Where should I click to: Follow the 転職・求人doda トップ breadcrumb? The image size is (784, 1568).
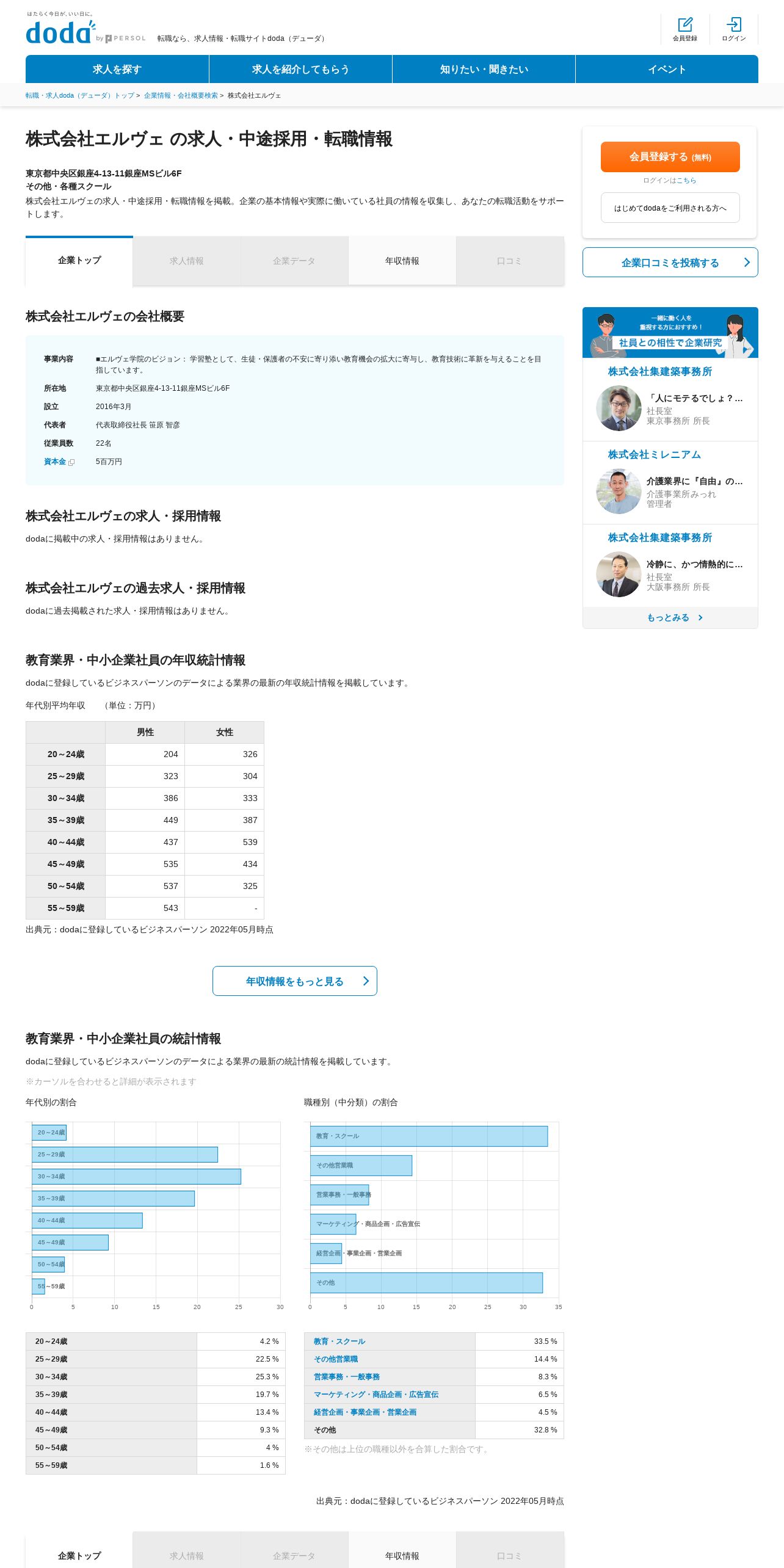point(80,95)
